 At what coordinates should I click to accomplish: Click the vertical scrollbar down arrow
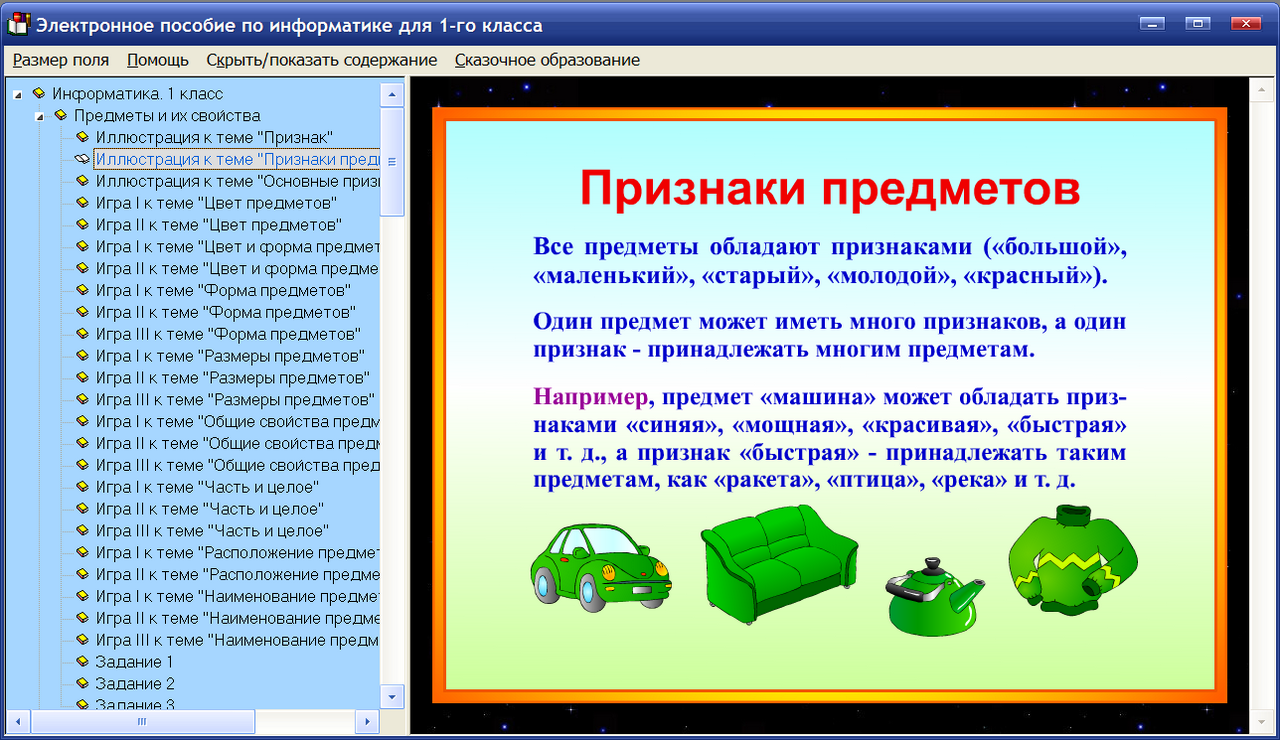coord(392,697)
